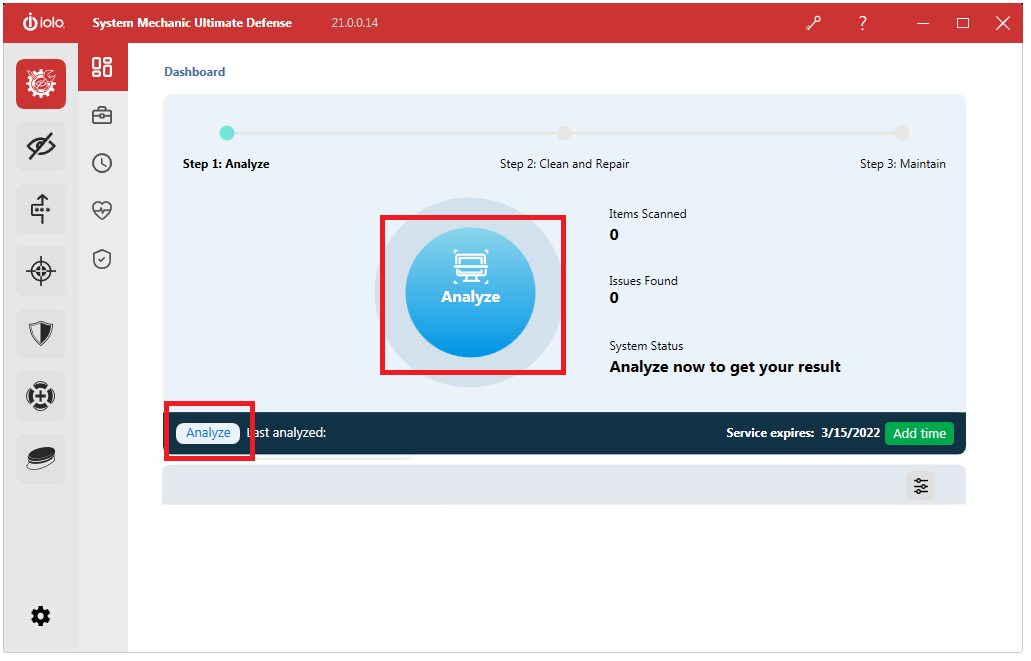Open the DriveScrubber disk icon
This screenshot has height=661, width=1031.
(41, 461)
